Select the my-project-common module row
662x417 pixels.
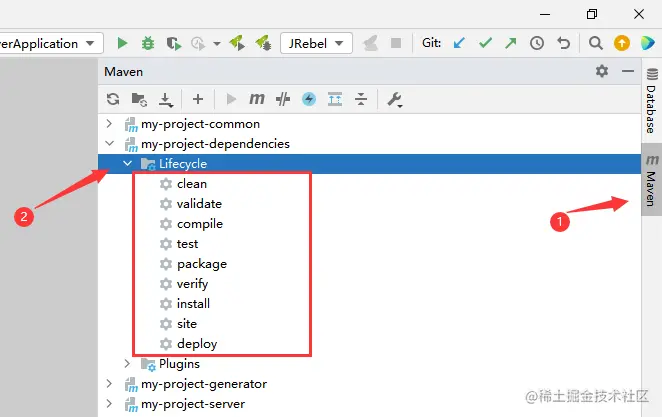(x=369, y=124)
